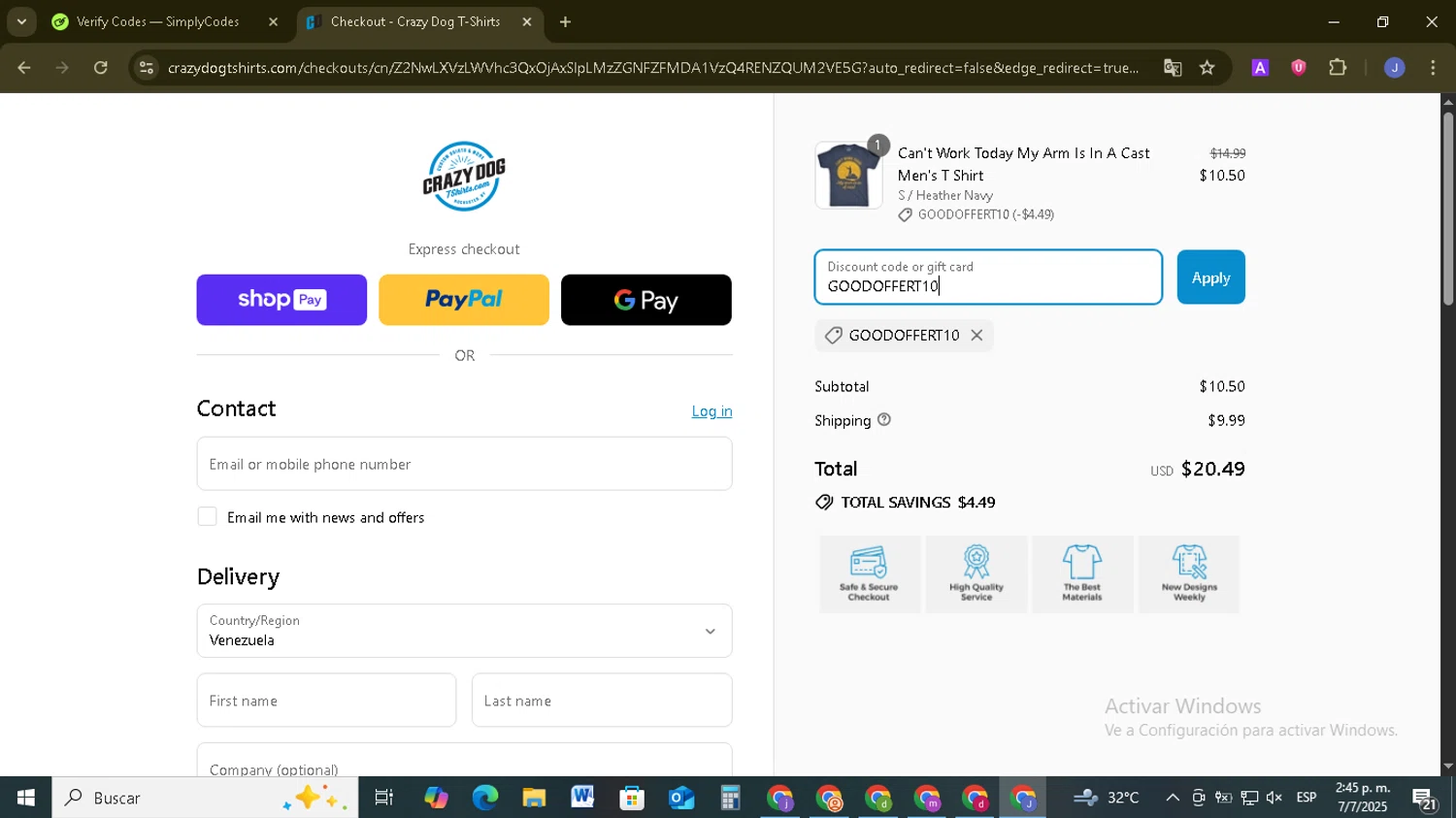The height and width of the screenshot is (818, 1456).
Task: Open Copilot from the taskbar
Action: point(436,798)
